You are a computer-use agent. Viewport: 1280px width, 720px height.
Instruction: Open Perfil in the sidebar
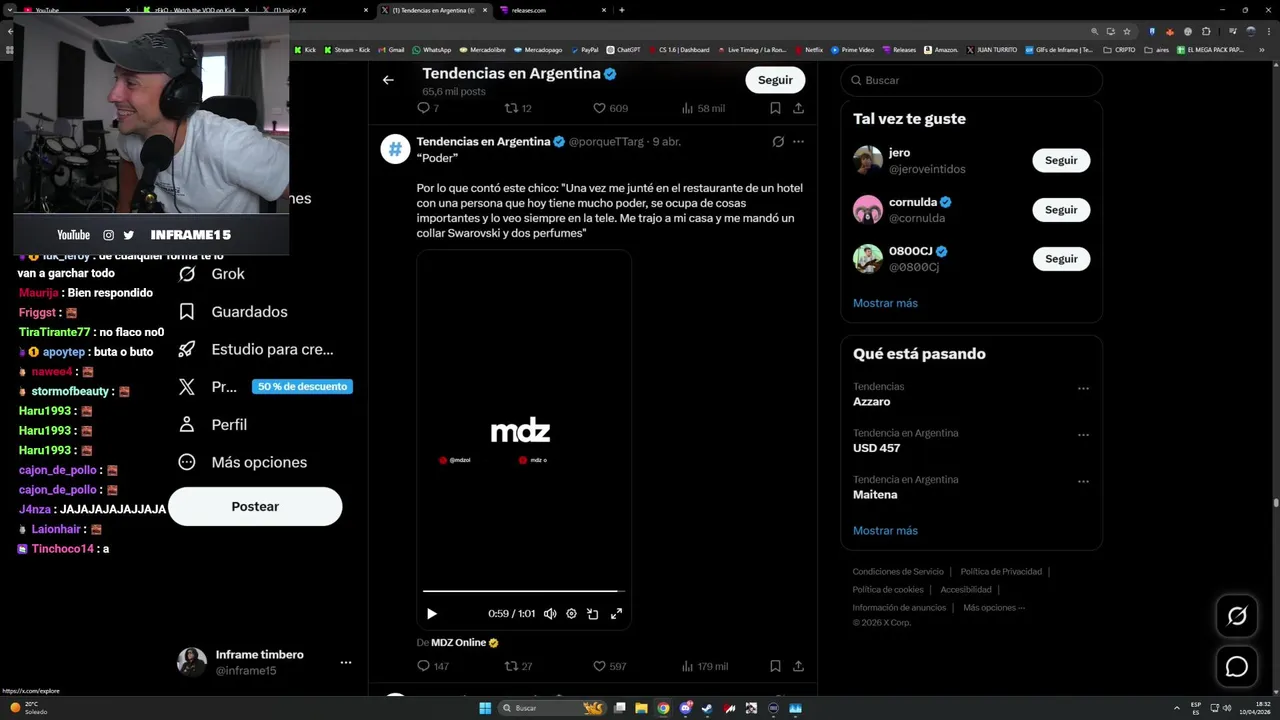pos(213,425)
